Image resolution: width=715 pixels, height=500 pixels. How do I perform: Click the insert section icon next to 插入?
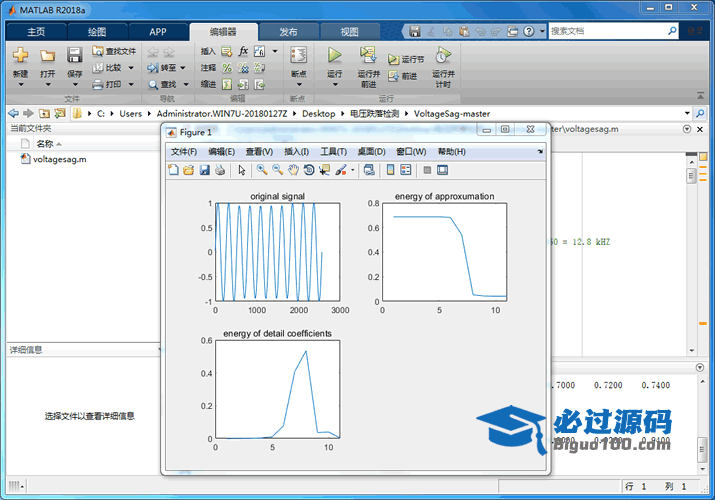(x=227, y=51)
